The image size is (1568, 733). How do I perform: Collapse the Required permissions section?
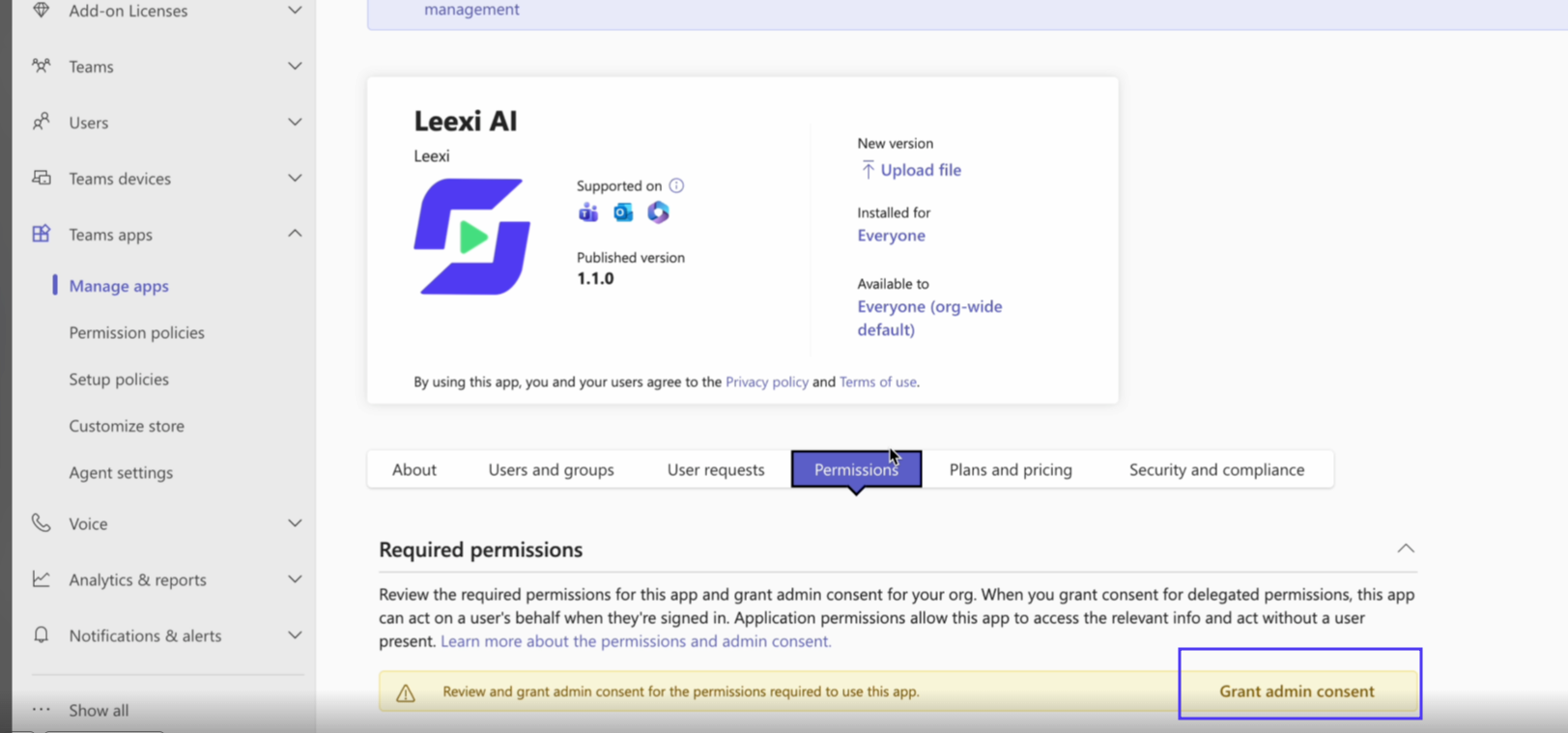tap(1406, 549)
